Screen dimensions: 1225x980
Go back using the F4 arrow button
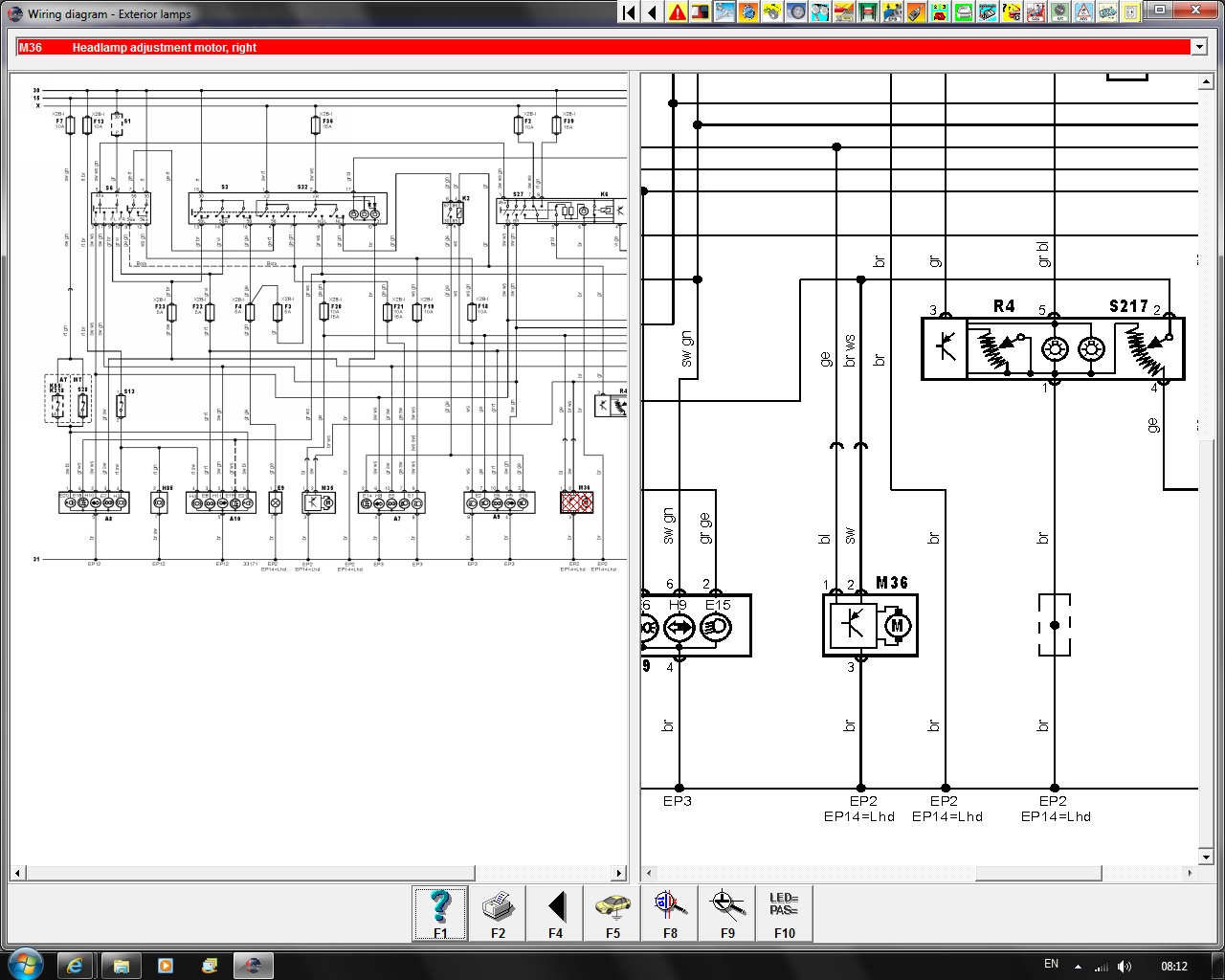click(x=555, y=913)
